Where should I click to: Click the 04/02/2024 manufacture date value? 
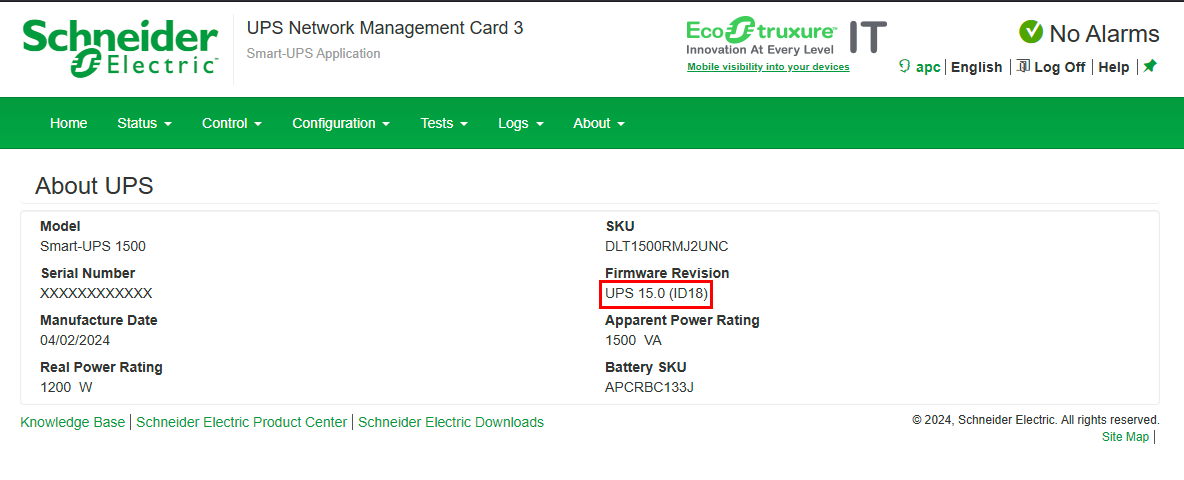coord(75,340)
